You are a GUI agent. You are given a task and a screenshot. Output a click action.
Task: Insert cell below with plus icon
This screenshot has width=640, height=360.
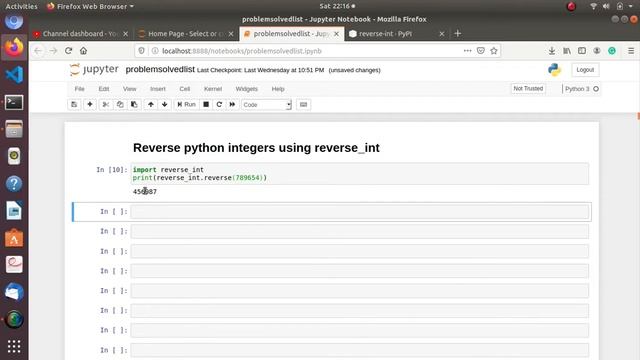pos(90,104)
